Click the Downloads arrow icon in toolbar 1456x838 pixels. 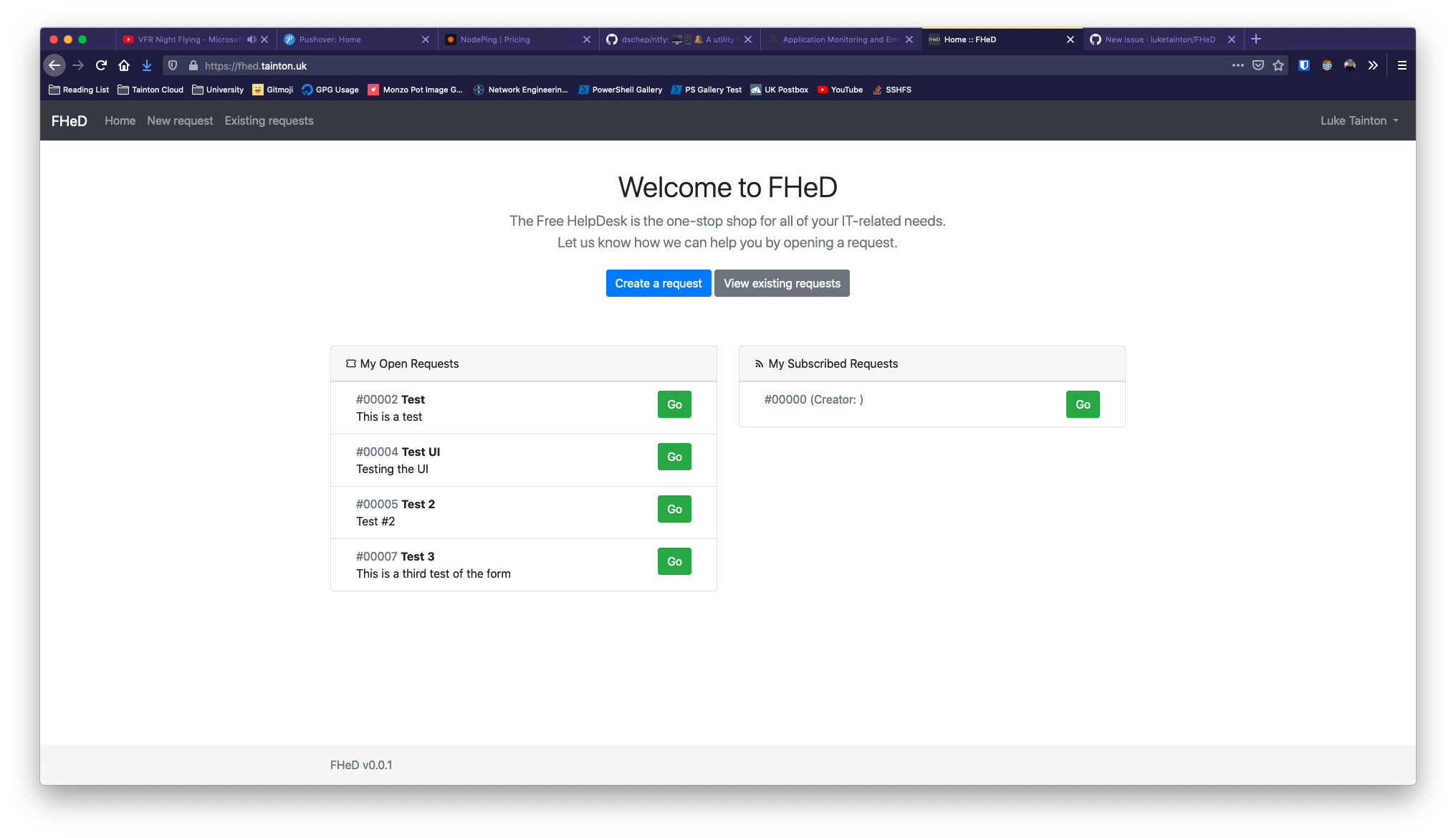point(147,65)
